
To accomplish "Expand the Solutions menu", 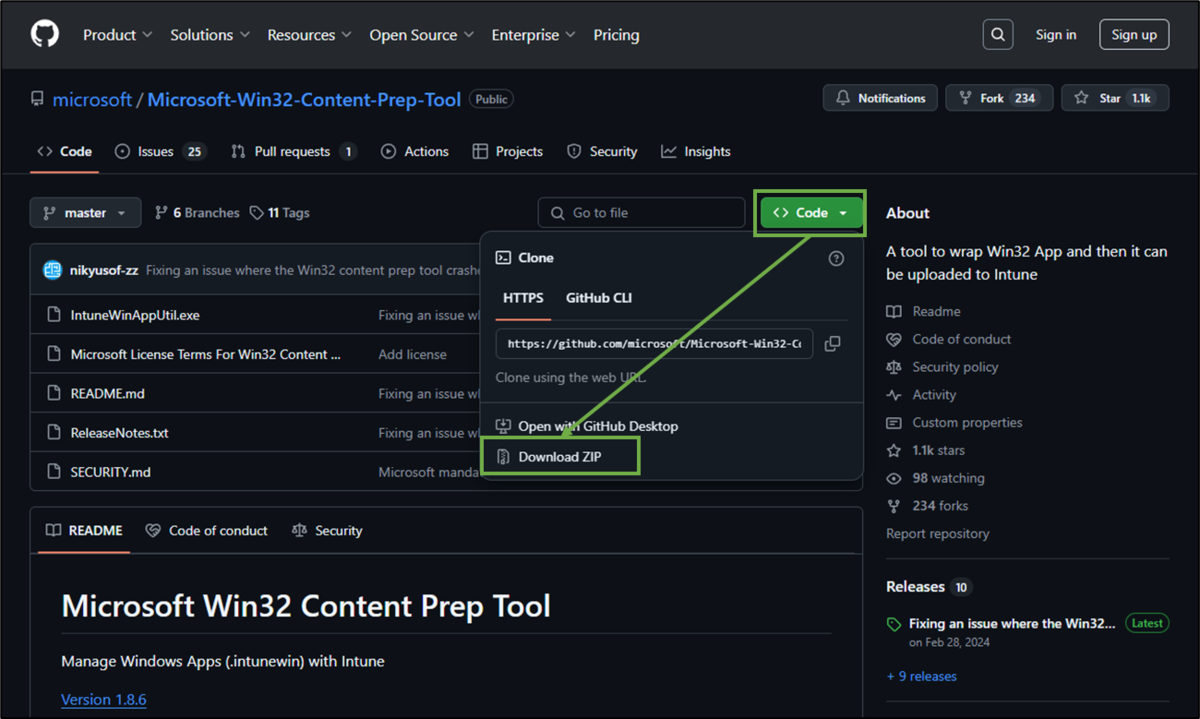I will coord(209,34).
